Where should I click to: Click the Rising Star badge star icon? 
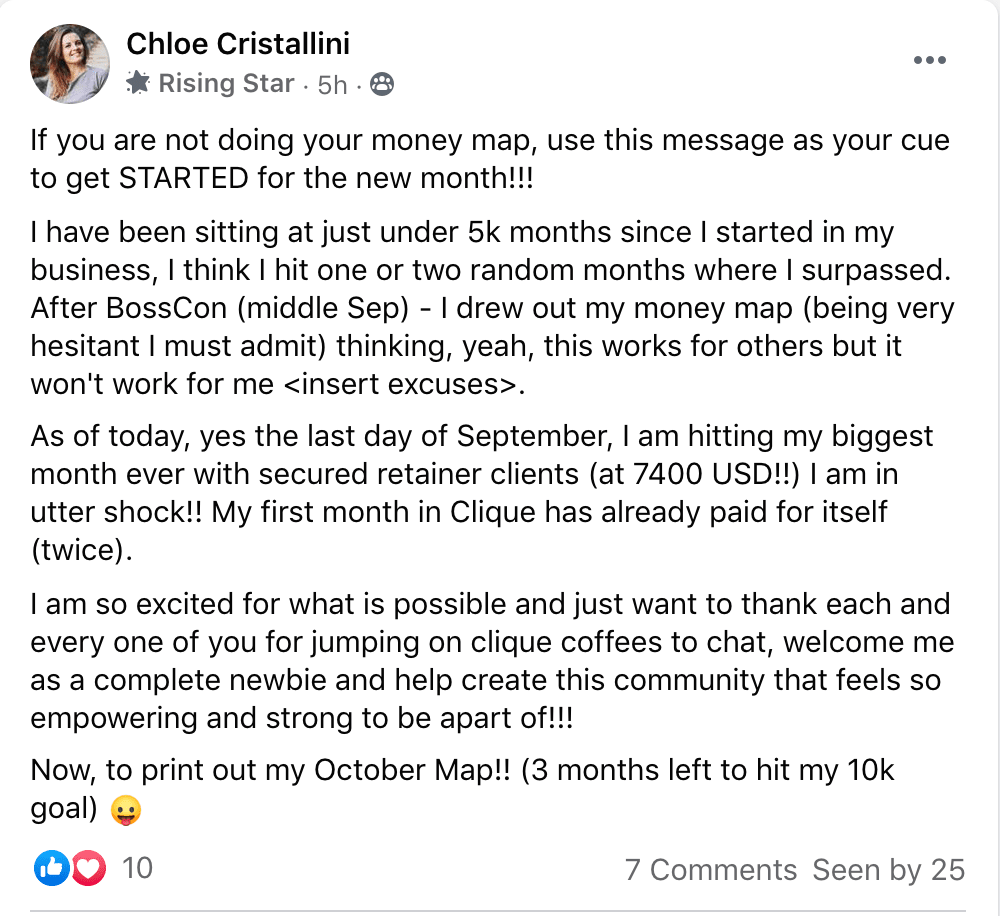(x=138, y=83)
